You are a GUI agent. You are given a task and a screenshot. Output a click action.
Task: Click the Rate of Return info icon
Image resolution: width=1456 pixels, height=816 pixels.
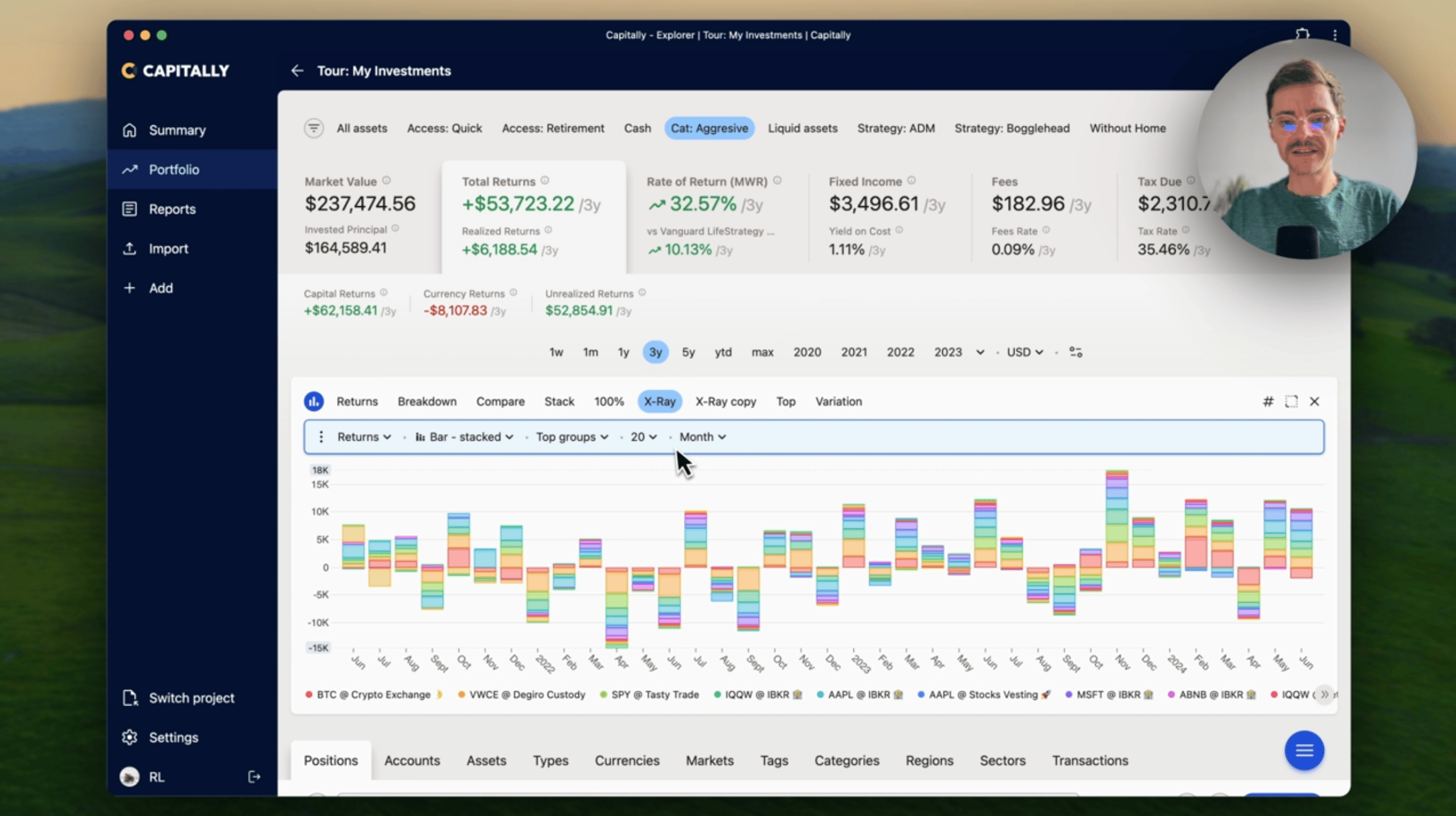click(x=777, y=180)
